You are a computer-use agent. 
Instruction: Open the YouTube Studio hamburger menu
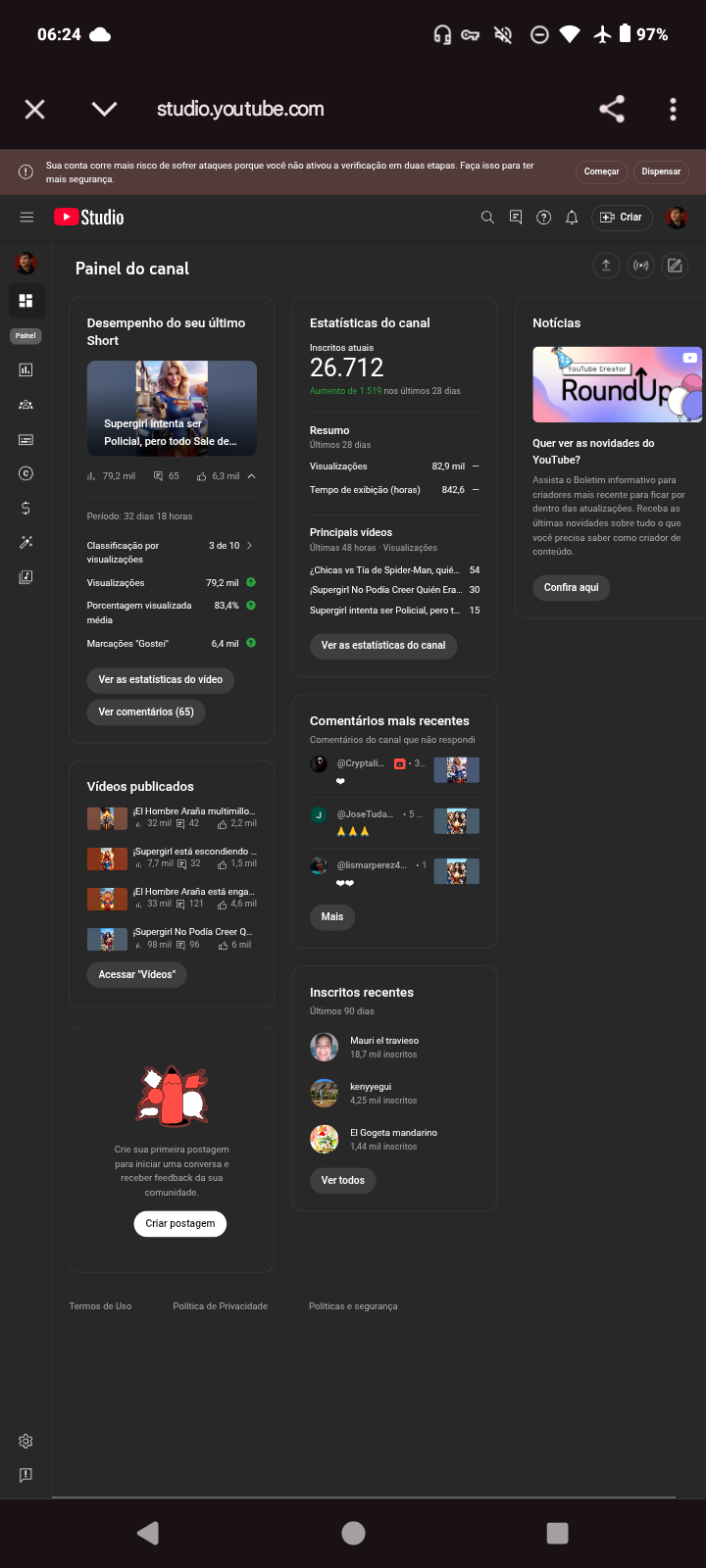click(x=26, y=218)
